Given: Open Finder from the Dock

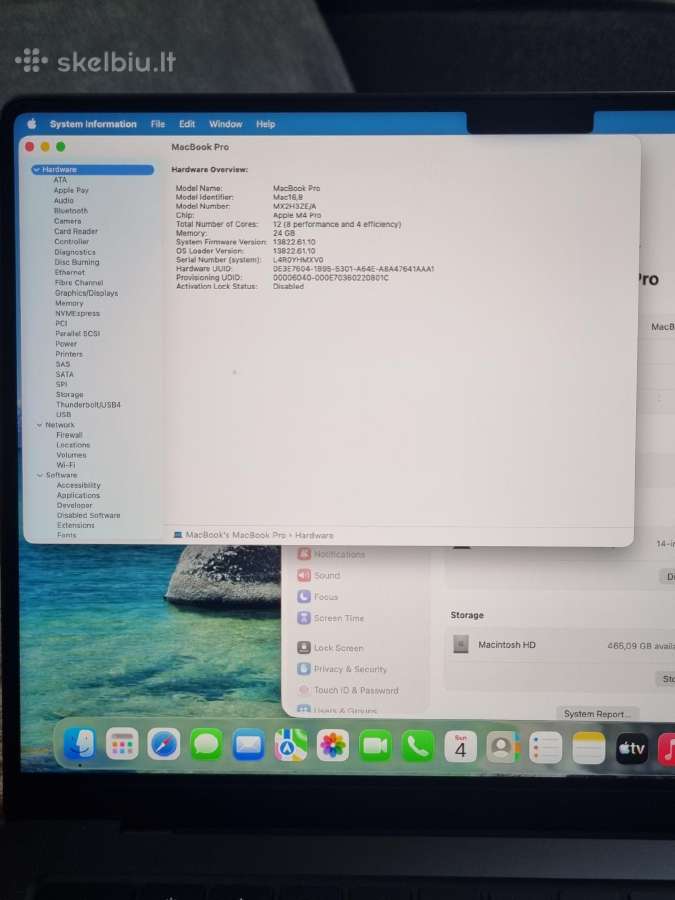Looking at the screenshot, I should coord(80,744).
